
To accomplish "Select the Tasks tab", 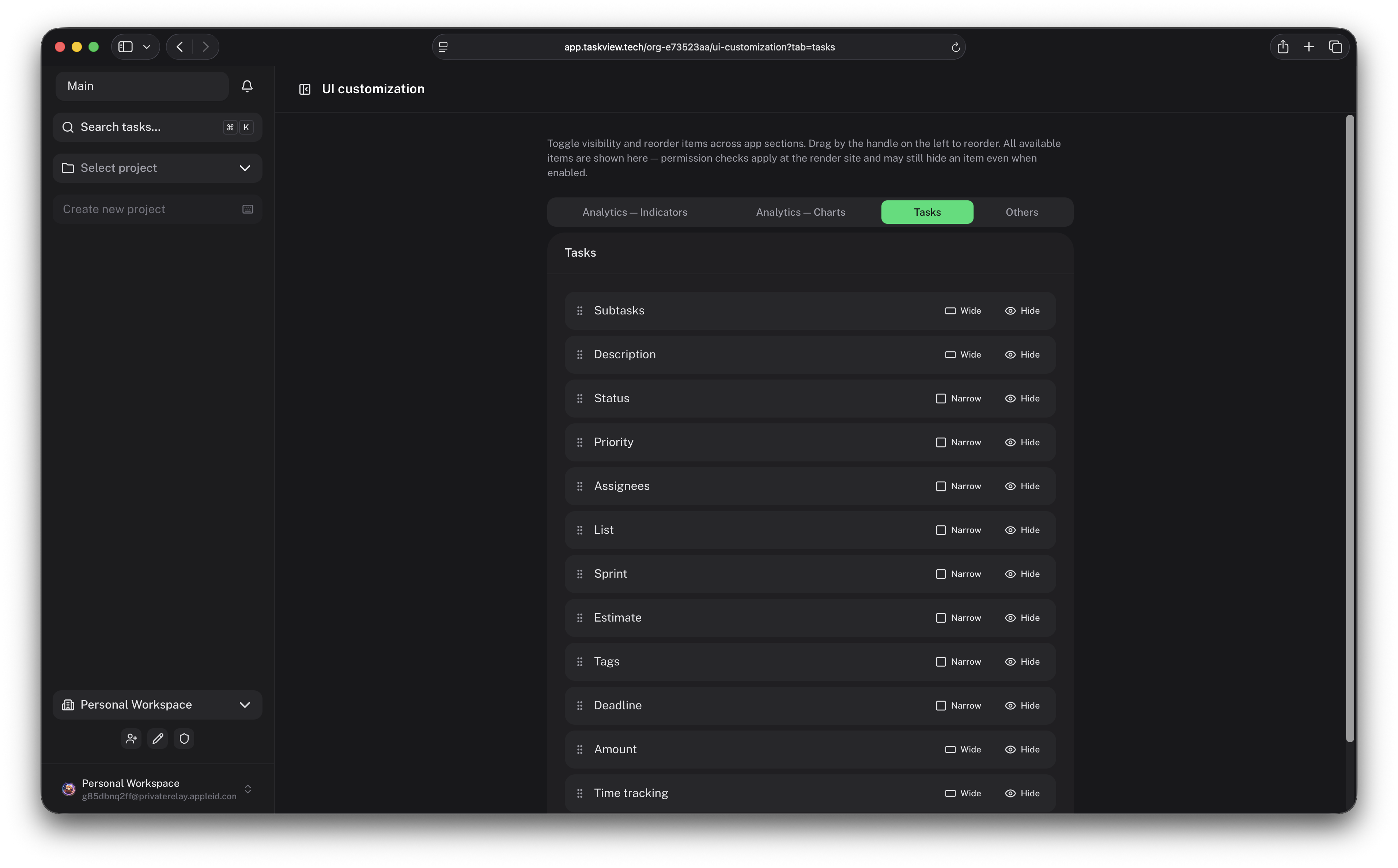I will point(927,212).
